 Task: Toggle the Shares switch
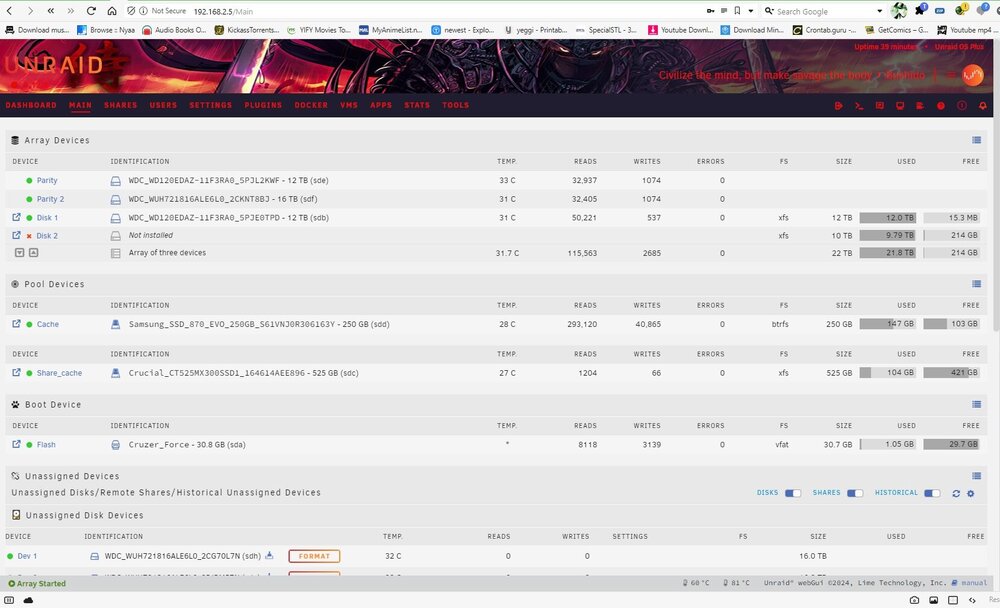855,493
